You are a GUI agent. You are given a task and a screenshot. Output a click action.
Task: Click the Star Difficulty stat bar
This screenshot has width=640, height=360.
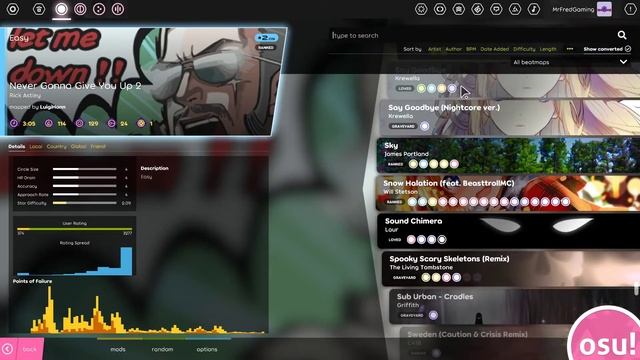click(84, 203)
